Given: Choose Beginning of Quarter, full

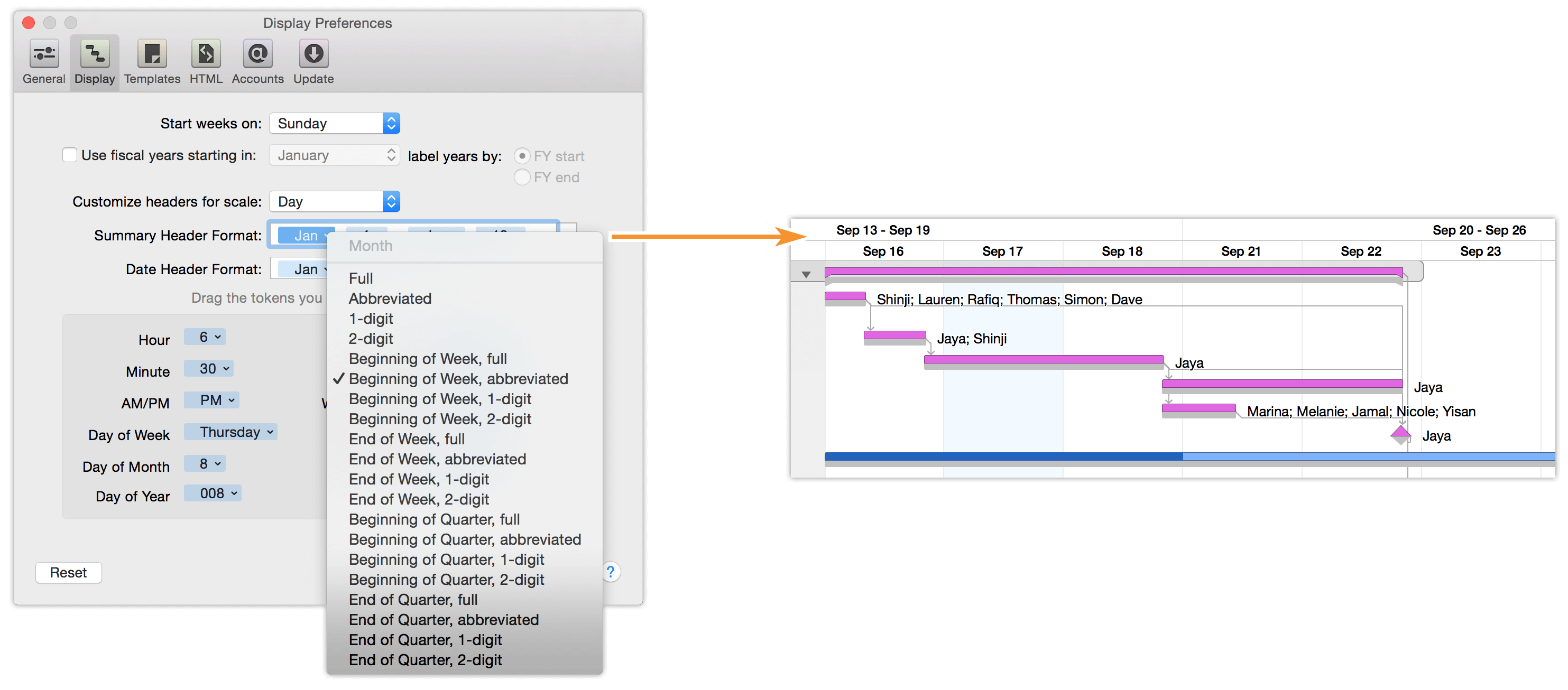Looking at the screenshot, I should click(x=465, y=519).
